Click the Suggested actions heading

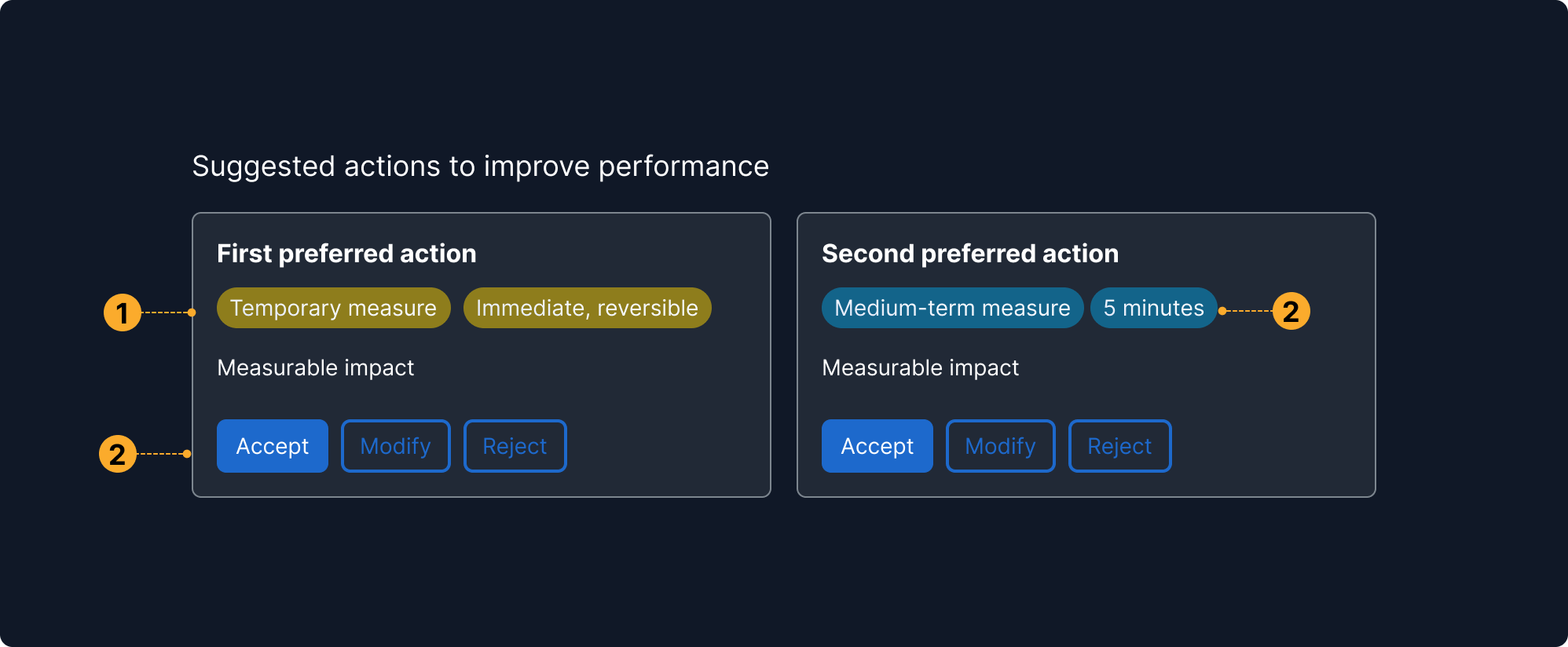coord(480,166)
